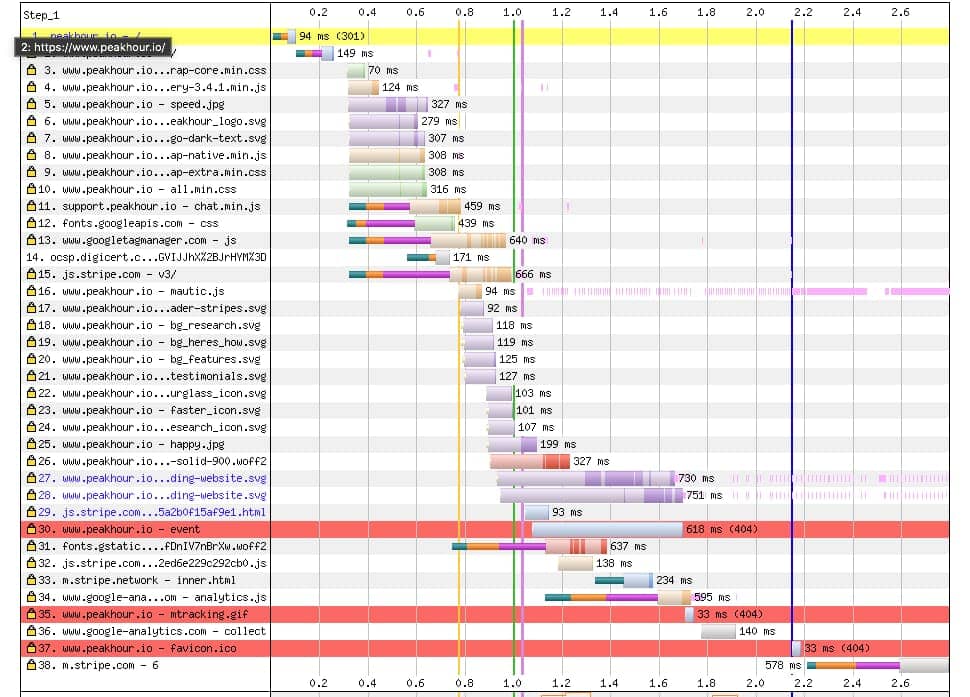Click the 94 ms (301) redirect timing
This screenshot has width=970, height=697.
[332, 36]
